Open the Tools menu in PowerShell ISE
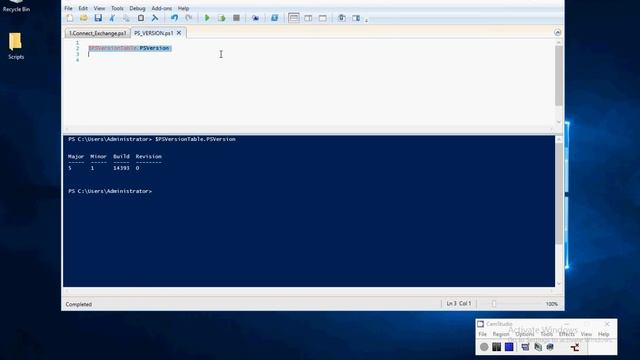The image size is (640, 360). 117,8
